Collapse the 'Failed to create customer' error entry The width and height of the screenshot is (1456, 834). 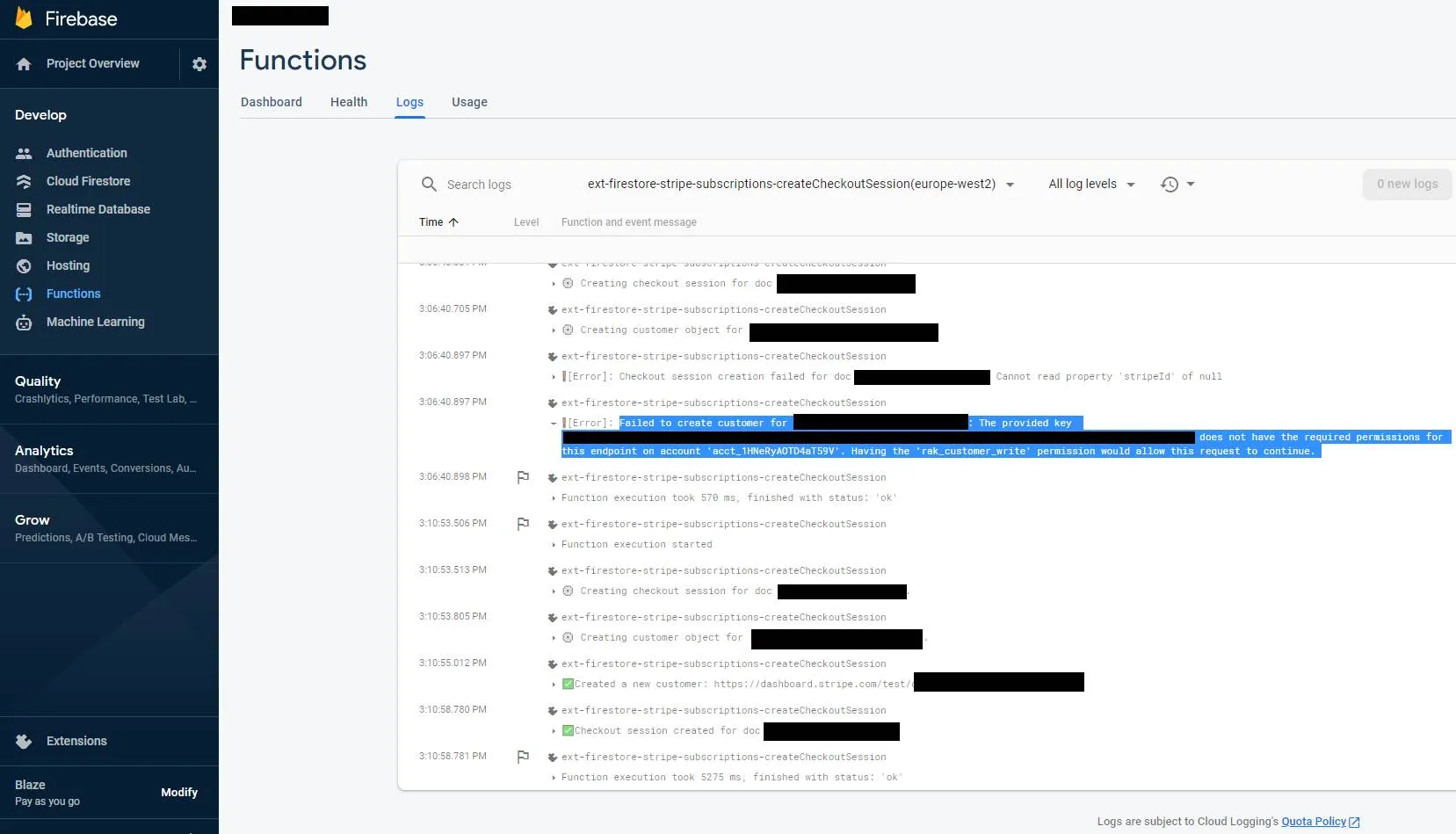(x=554, y=423)
